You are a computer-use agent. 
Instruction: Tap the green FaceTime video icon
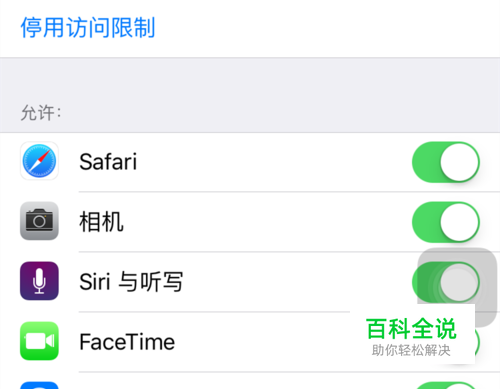39,341
